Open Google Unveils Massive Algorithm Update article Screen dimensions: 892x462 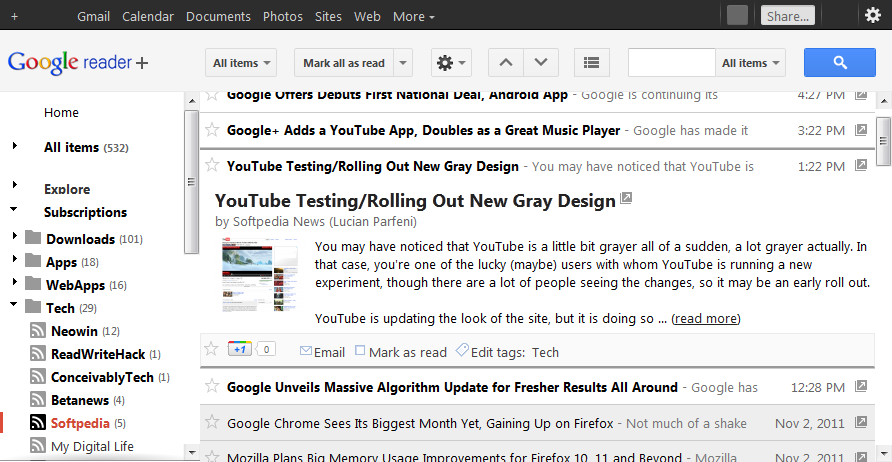pyautogui.click(x=452, y=387)
